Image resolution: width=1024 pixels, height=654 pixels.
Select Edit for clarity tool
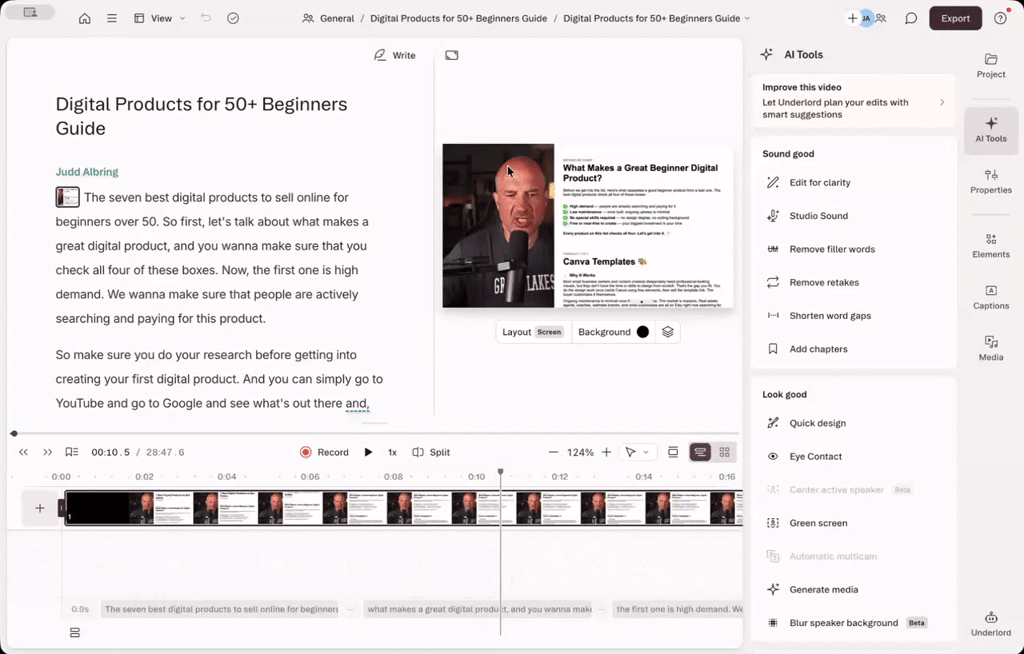(x=820, y=182)
